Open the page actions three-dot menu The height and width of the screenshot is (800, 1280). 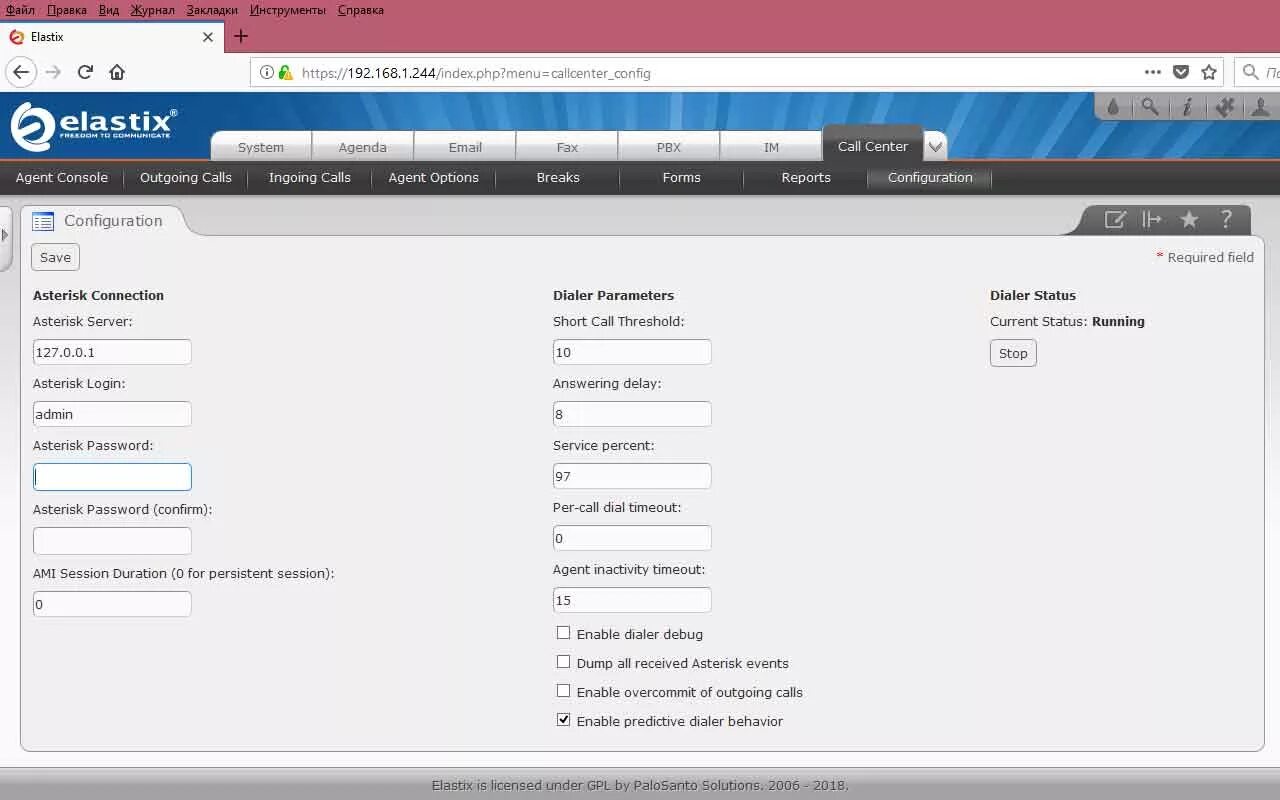coord(1153,72)
